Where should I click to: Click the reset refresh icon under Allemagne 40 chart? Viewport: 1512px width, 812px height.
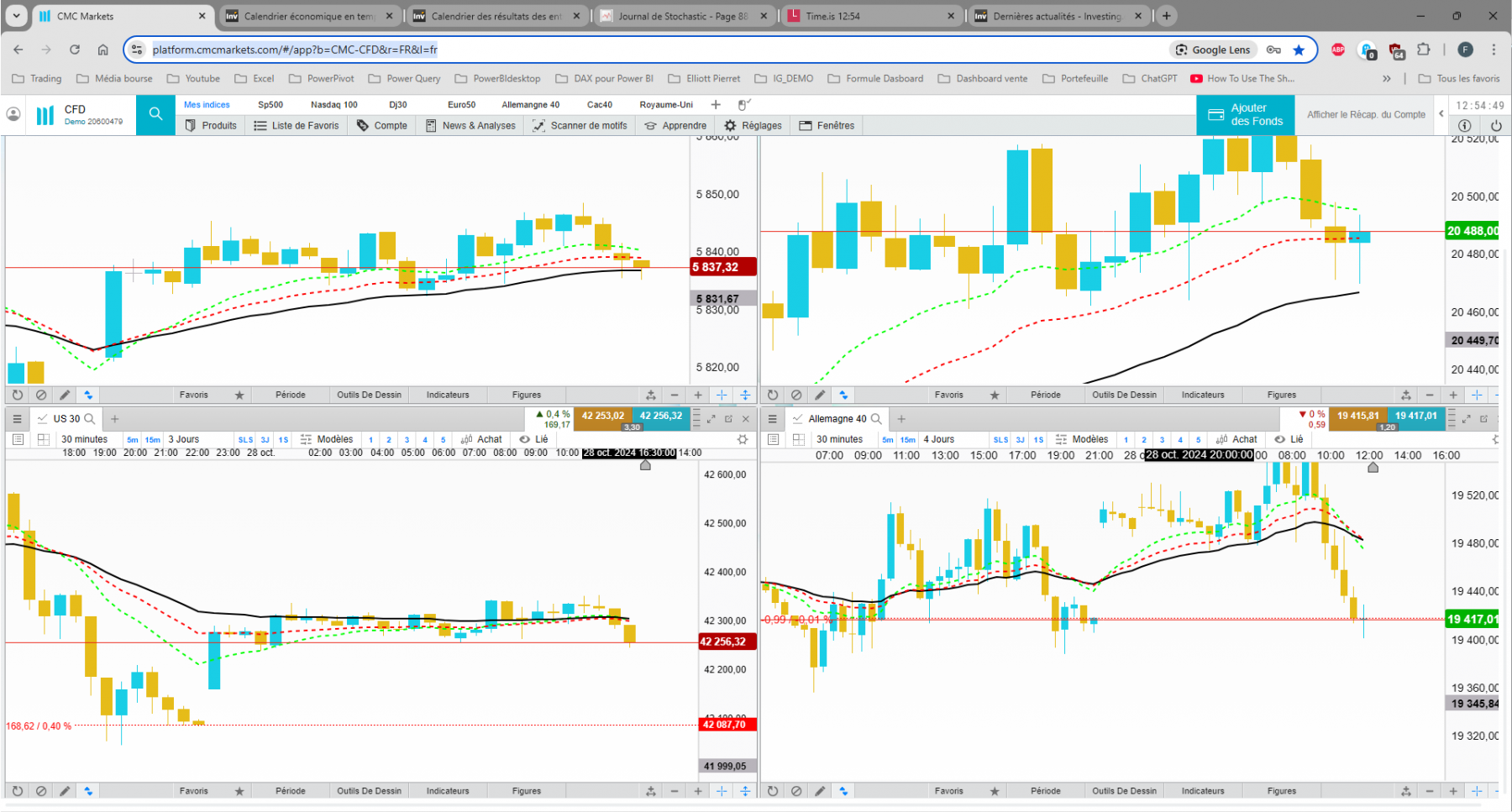tap(773, 791)
